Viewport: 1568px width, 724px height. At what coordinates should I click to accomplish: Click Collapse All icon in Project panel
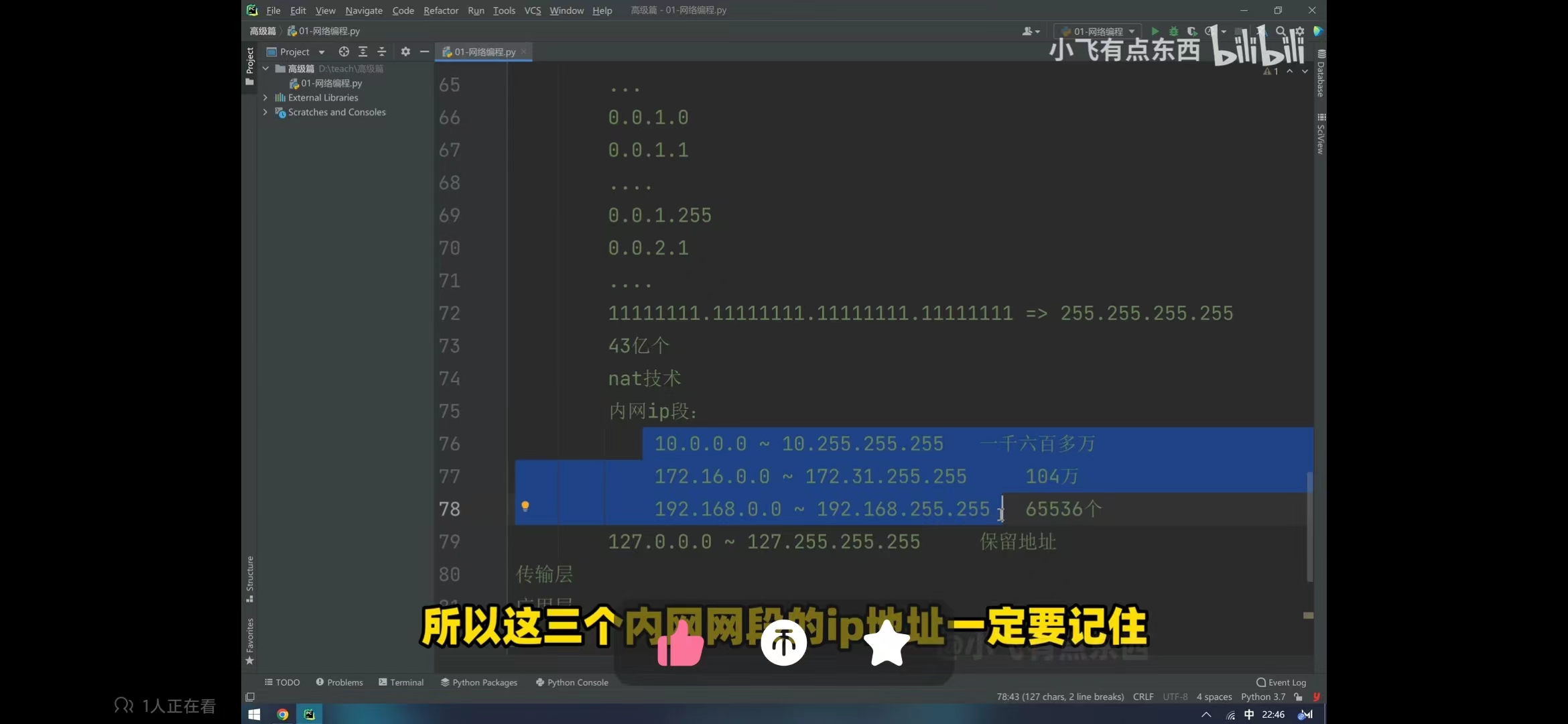coord(382,52)
